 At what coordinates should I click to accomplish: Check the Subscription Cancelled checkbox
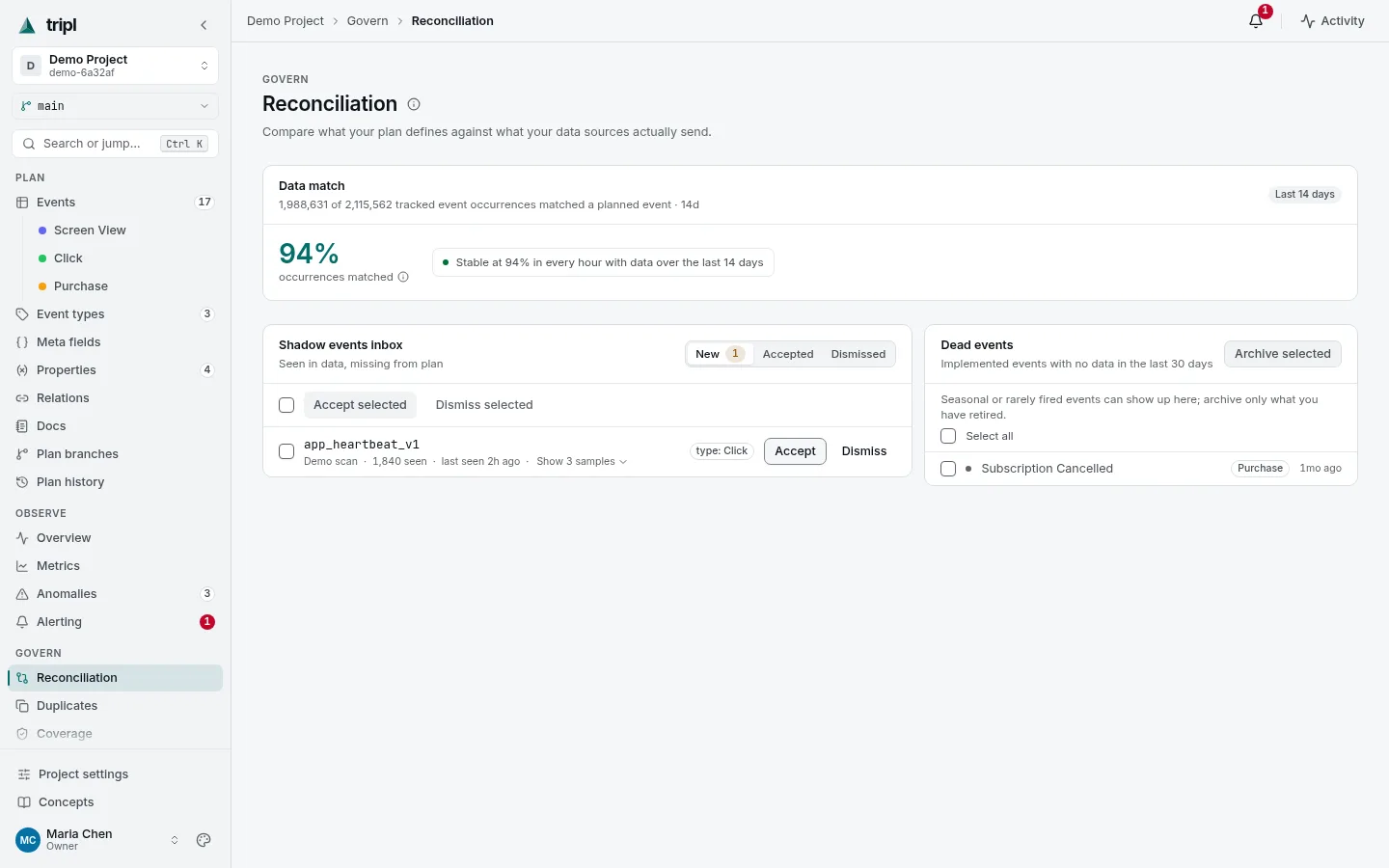[948, 469]
